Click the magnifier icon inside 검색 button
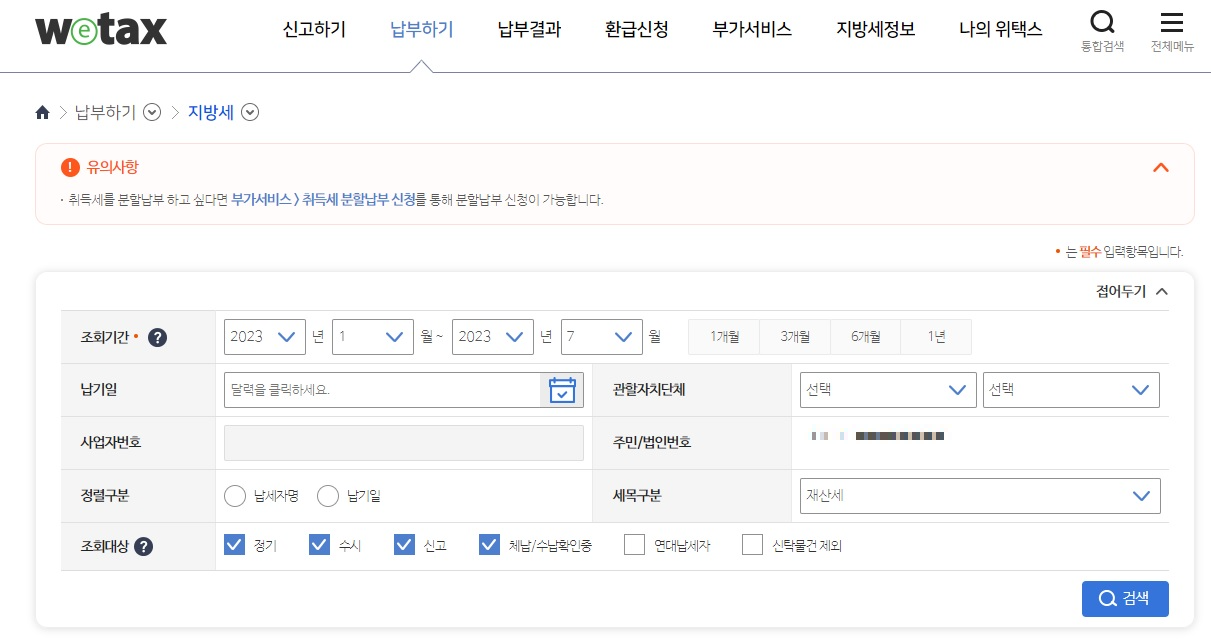 [x=1108, y=598]
